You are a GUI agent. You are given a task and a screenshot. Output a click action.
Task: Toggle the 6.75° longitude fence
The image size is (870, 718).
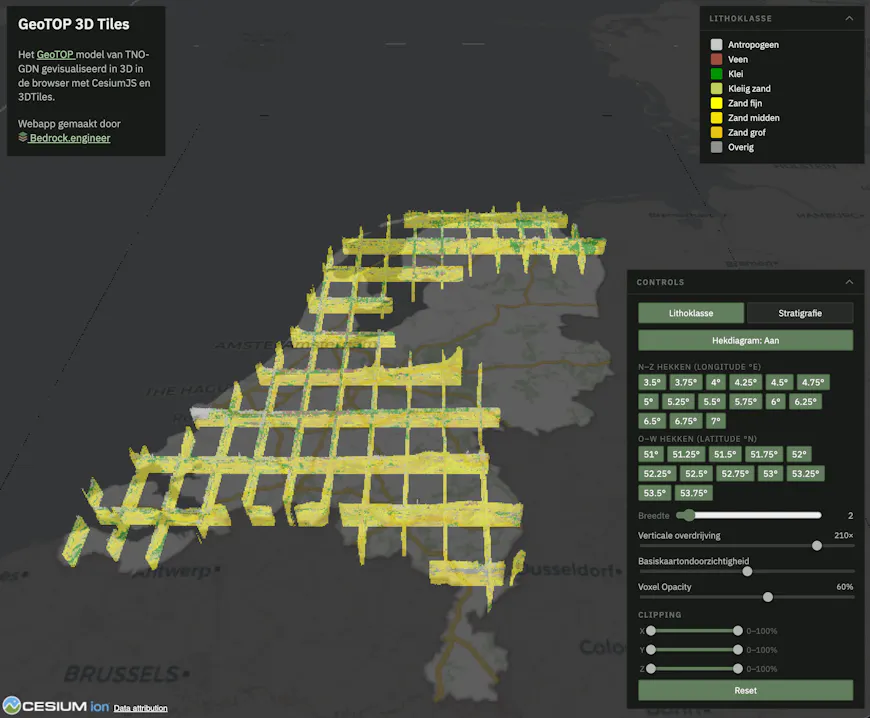tap(684, 421)
